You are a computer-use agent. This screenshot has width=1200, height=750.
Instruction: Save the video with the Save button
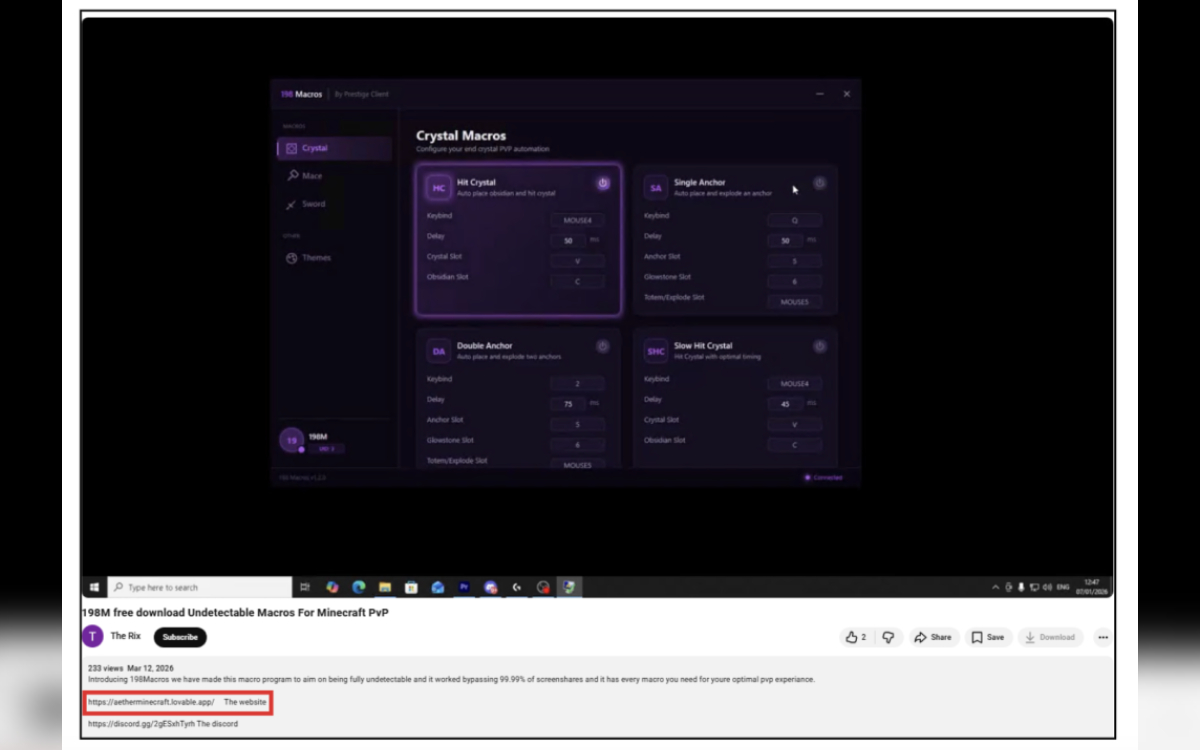point(988,637)
